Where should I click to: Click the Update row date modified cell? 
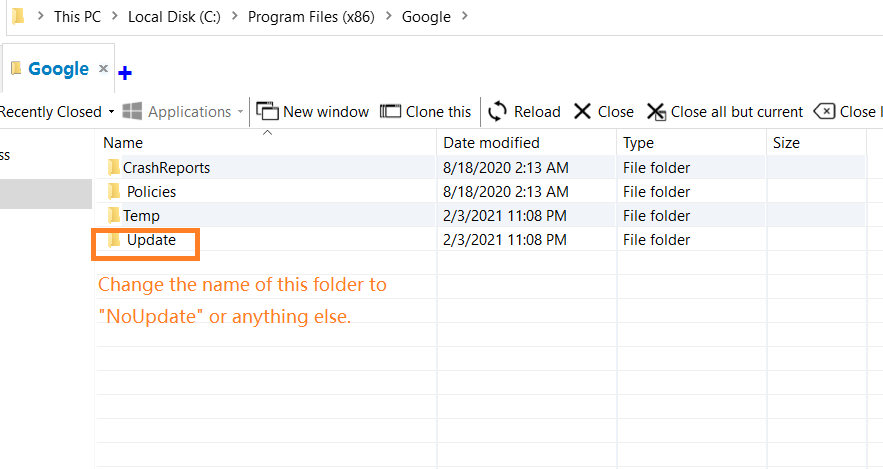pyautogui.click(x=505, y=240)
